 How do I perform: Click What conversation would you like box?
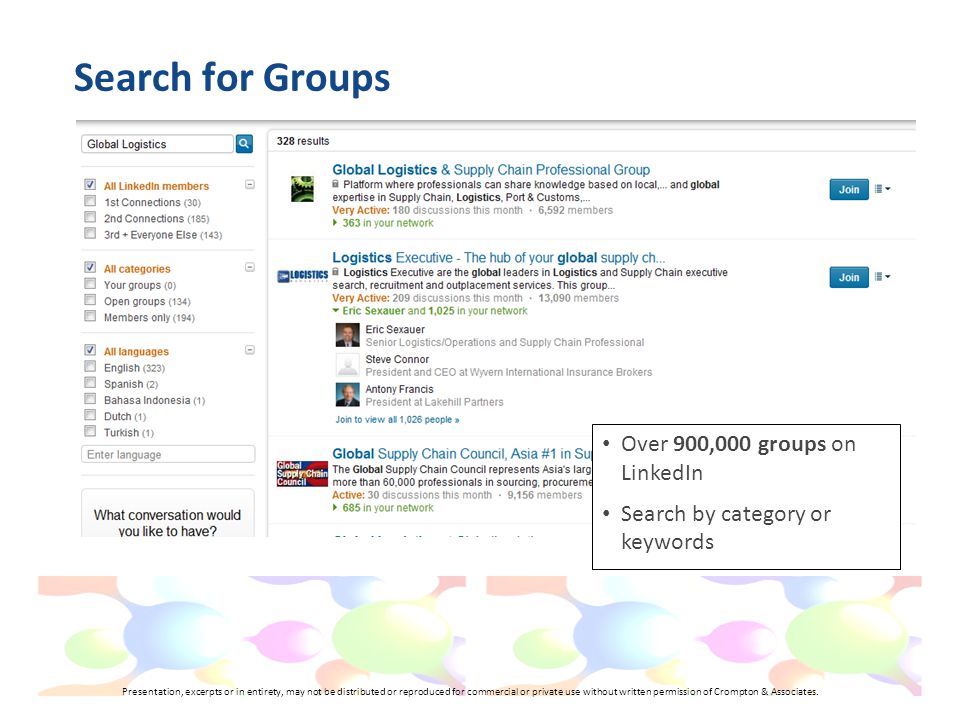pyautogui.click(x=168, y=514)
